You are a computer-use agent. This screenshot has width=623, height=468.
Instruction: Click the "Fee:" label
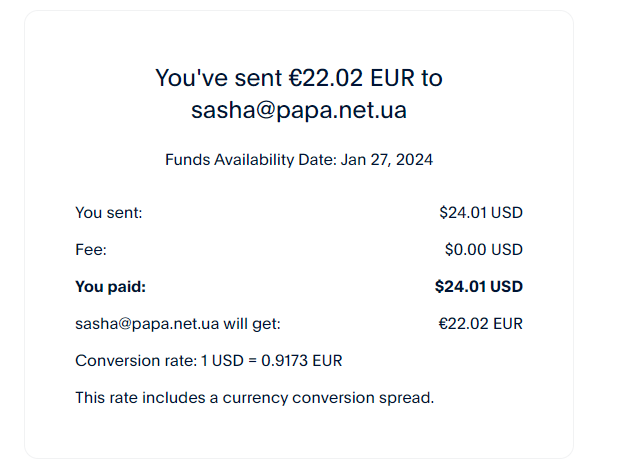[x=91, y=249]
